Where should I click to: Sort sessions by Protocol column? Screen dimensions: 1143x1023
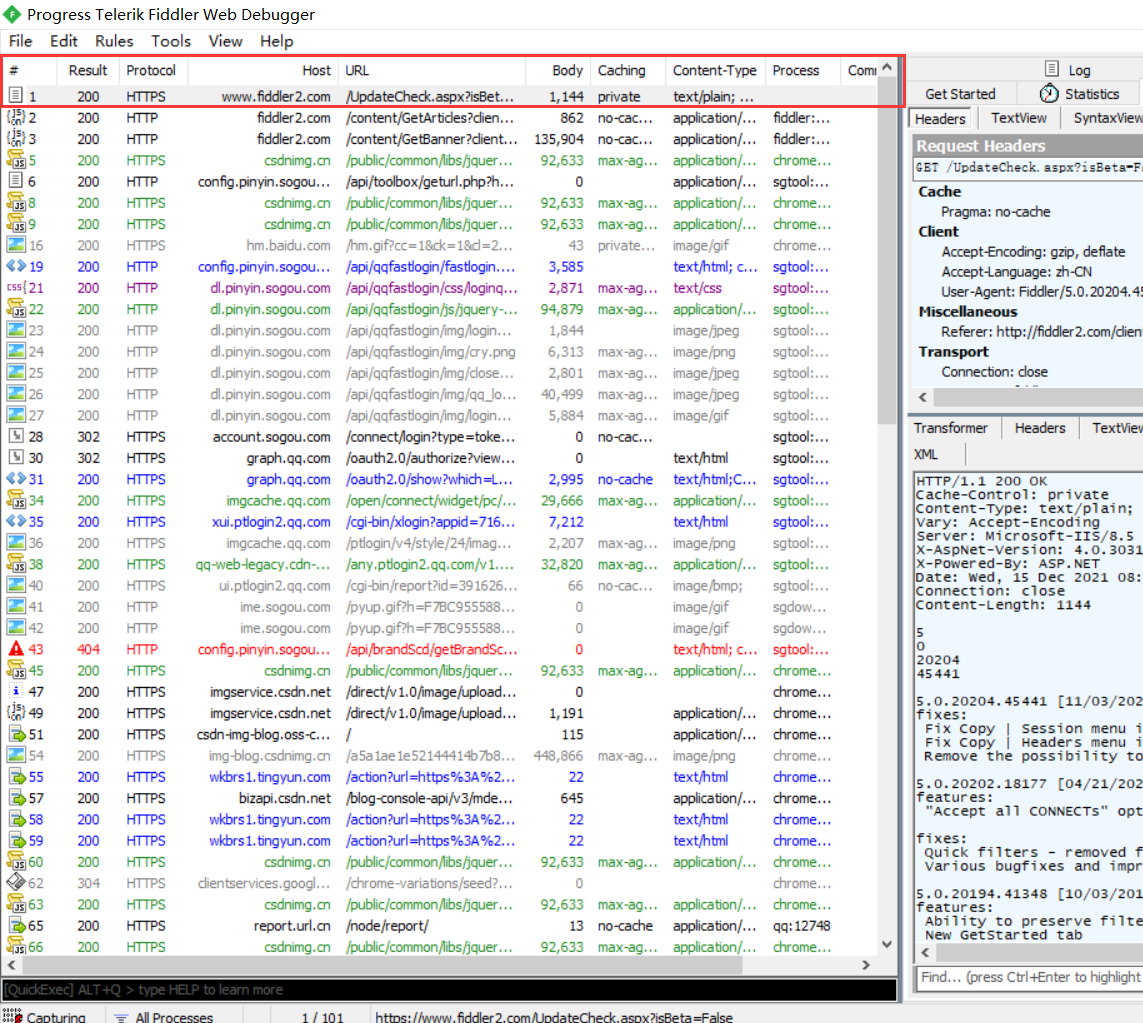tap(151, 70)
